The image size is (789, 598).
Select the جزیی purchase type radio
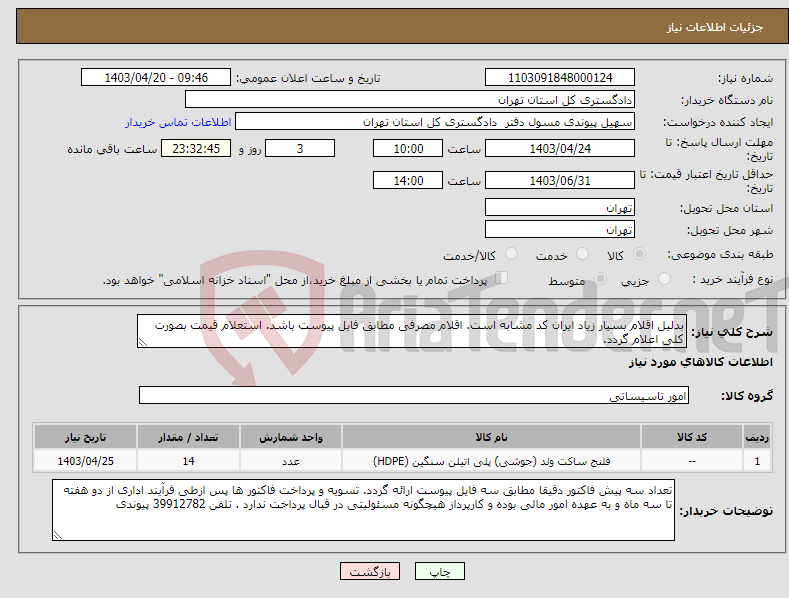click(x=664, y=278)
